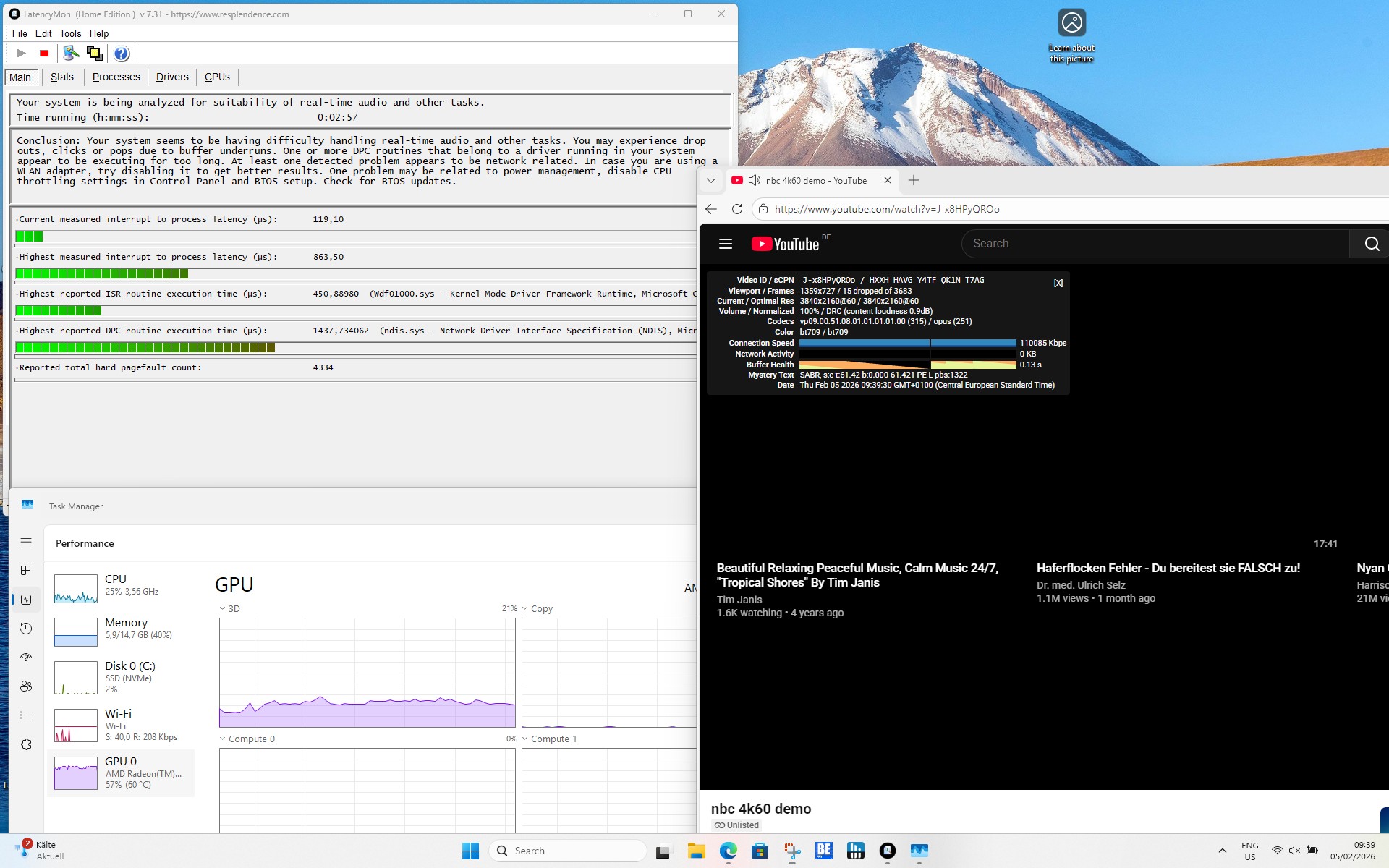Open the Tools menu in LatencyMon
This screenshot has height=868, width=1389.
pyautogui.click(x=70, y=33)
